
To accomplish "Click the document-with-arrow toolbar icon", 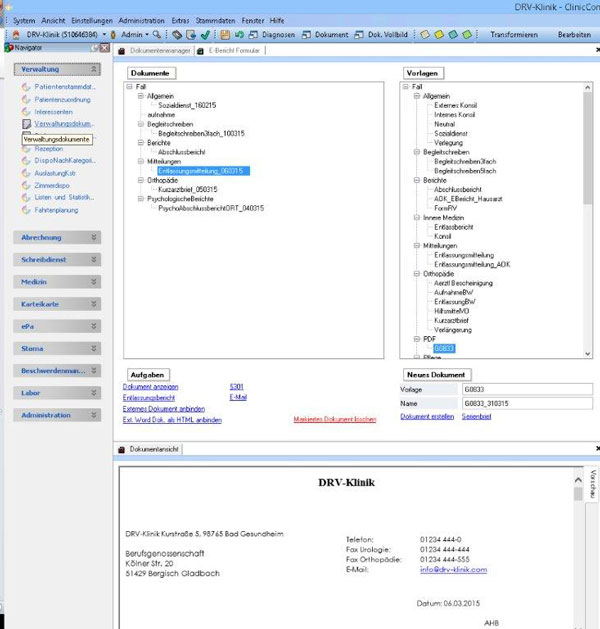I will point(191,35).
